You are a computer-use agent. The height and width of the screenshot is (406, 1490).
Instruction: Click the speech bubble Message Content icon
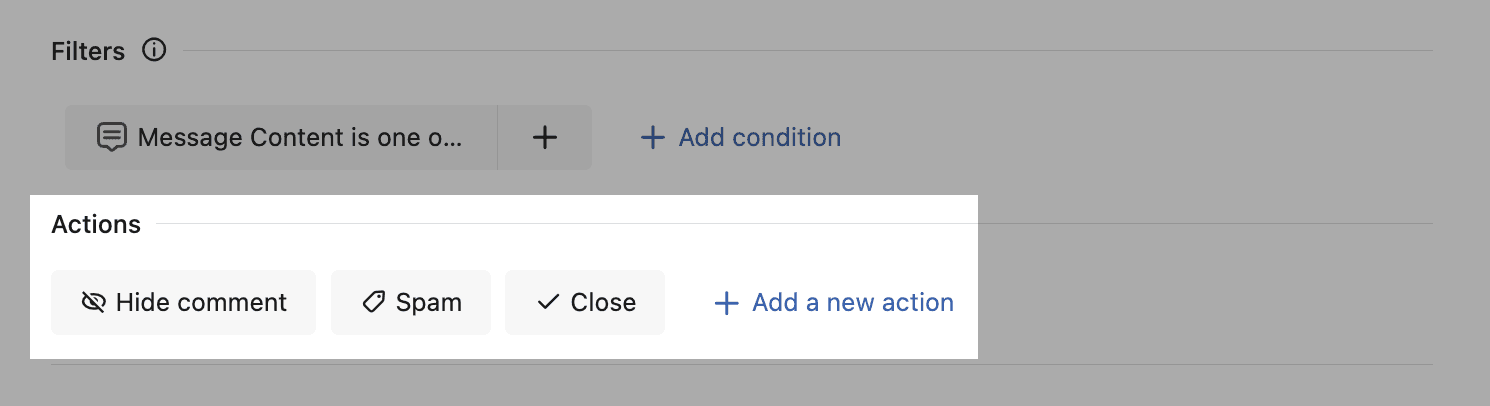tap(111, 137)
